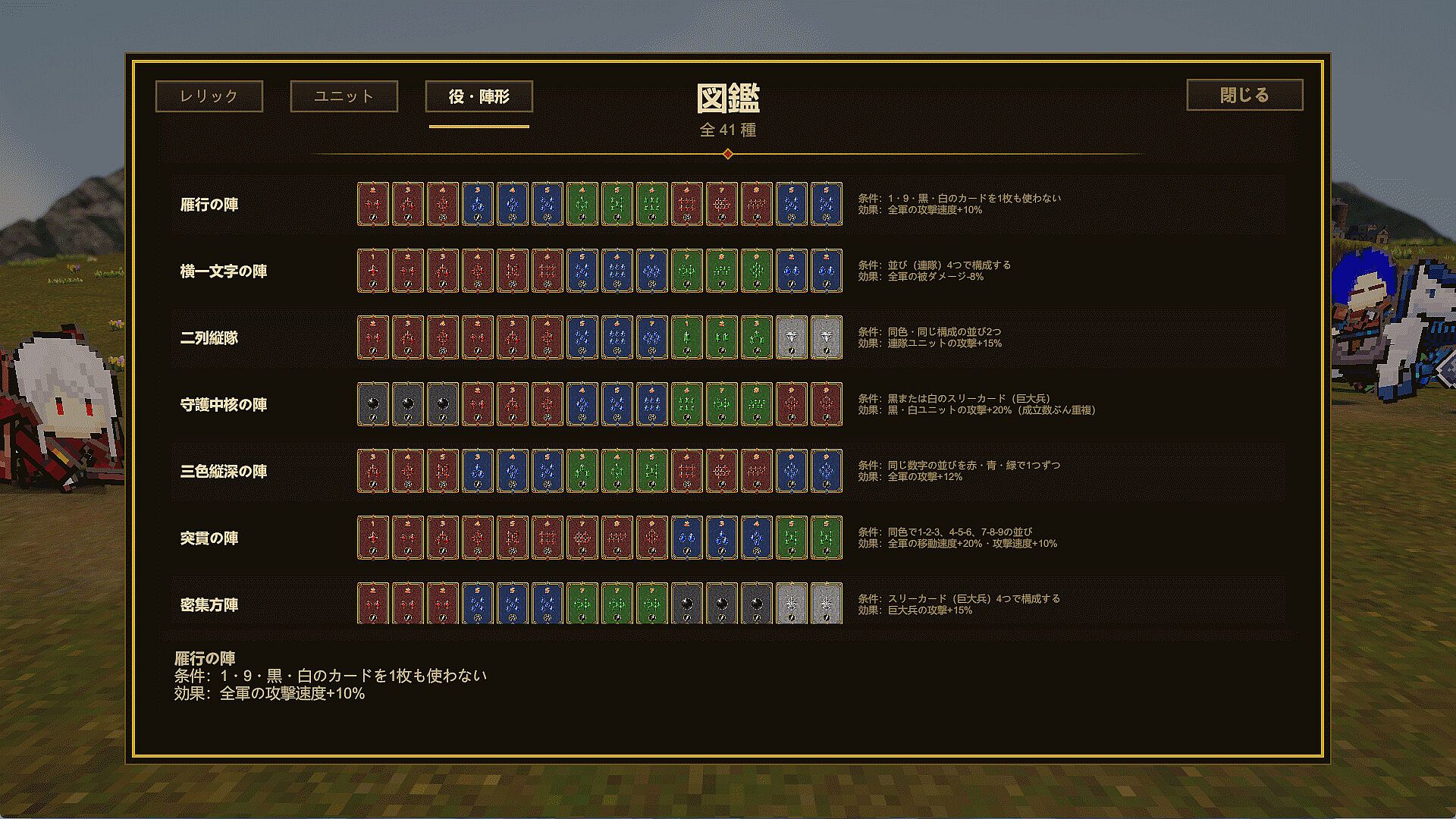Click the green 8 card in 横一文字の陣 row

(722, 271)
